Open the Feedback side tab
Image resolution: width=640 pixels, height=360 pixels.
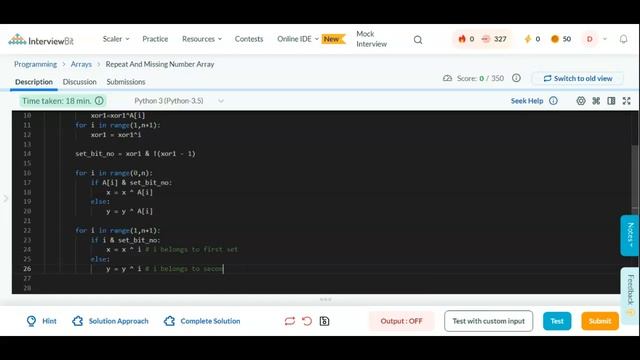[630, 295]
